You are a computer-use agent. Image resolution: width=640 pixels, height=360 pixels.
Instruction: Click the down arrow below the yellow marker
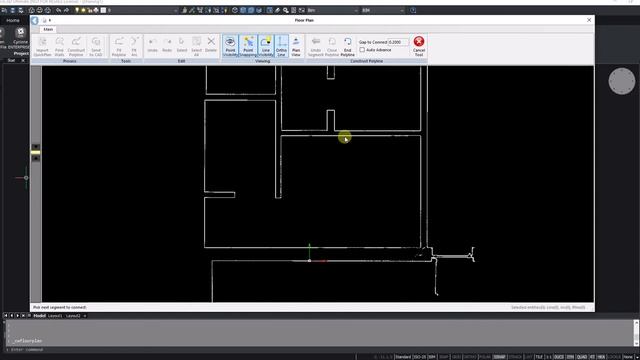36,158
